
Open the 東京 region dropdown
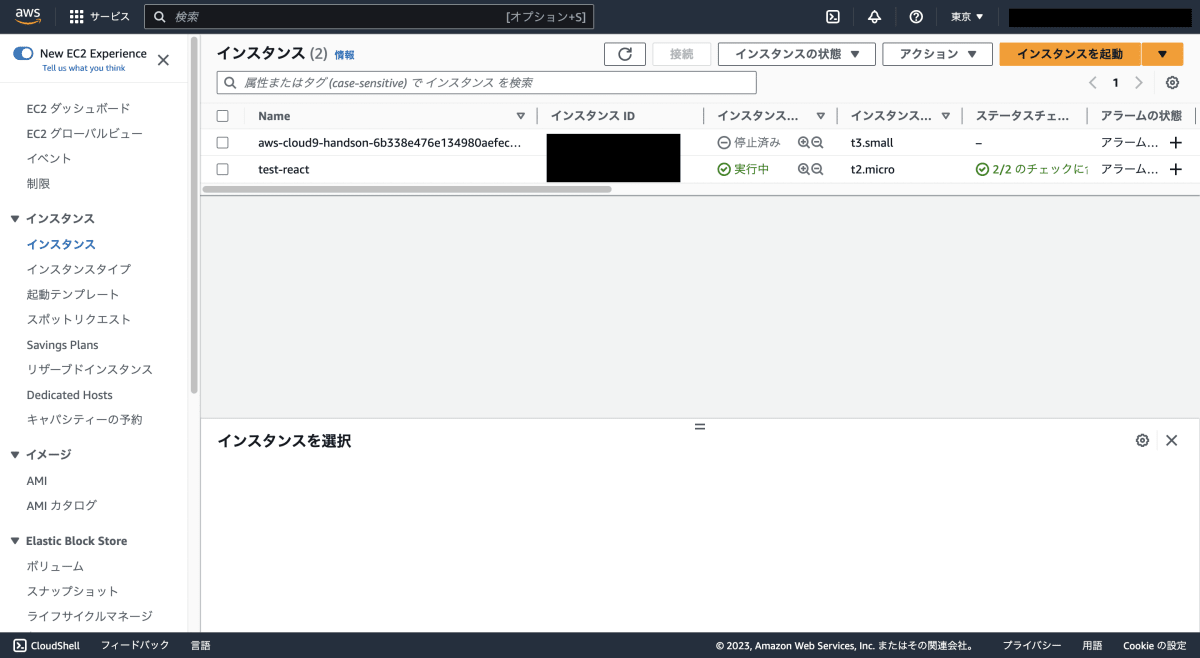967,16
